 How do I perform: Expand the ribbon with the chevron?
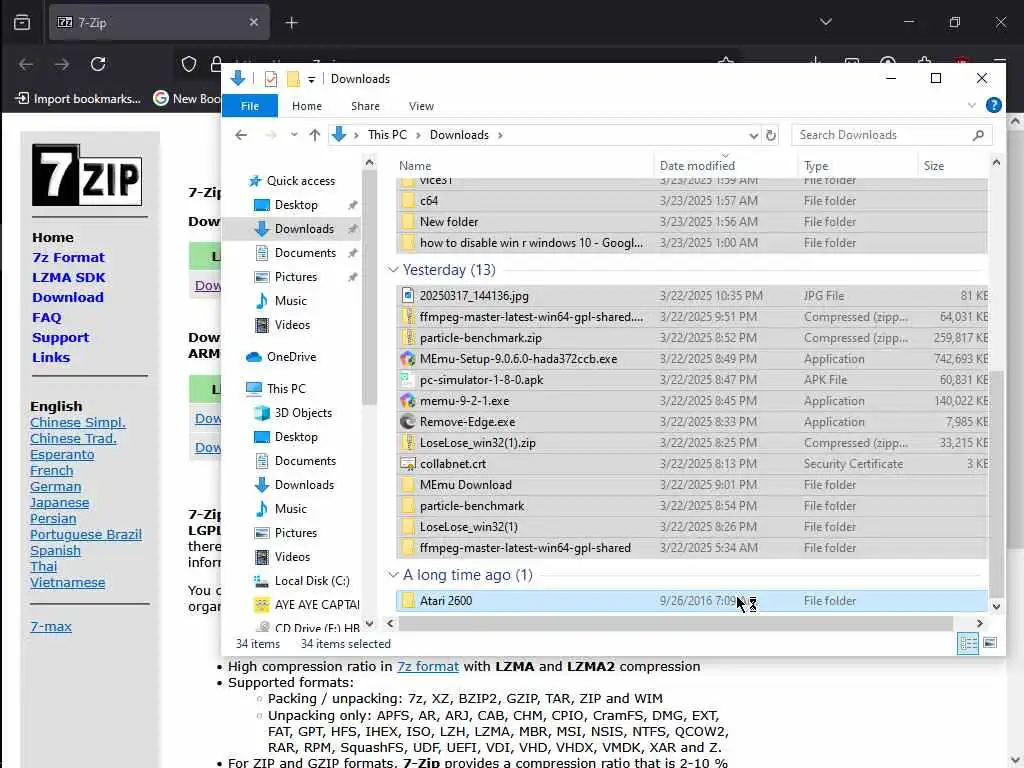coord(971,105)
